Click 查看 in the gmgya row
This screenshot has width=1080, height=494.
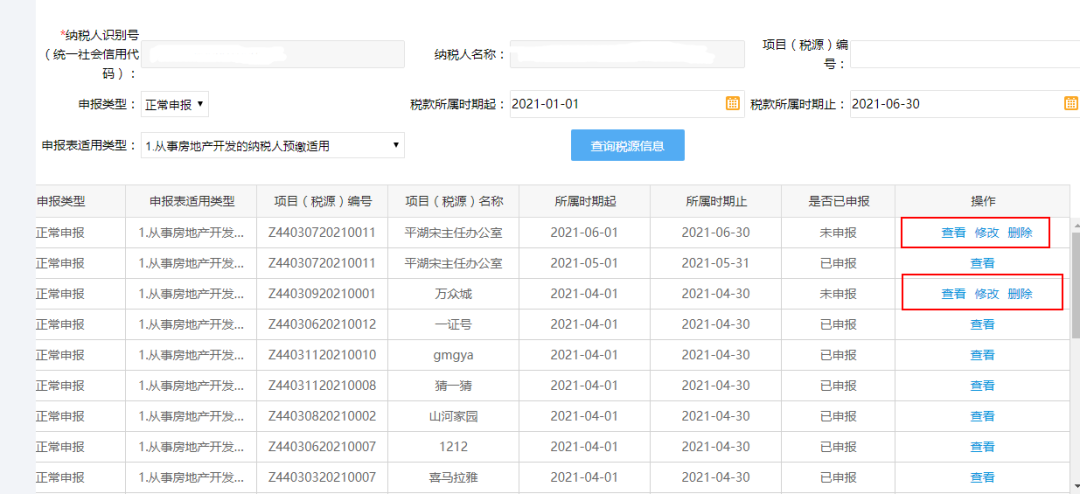tap(982, 355)
